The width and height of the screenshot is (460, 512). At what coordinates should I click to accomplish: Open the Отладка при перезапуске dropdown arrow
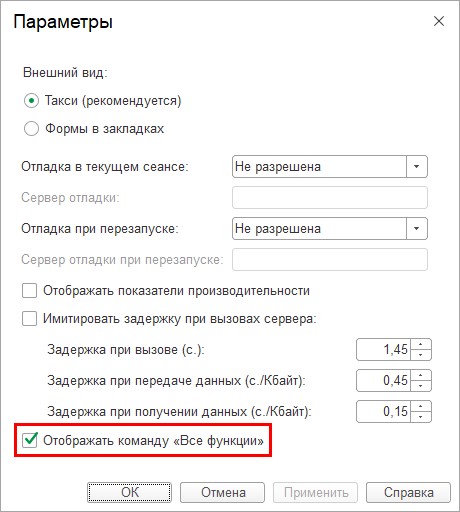[417, 228]
